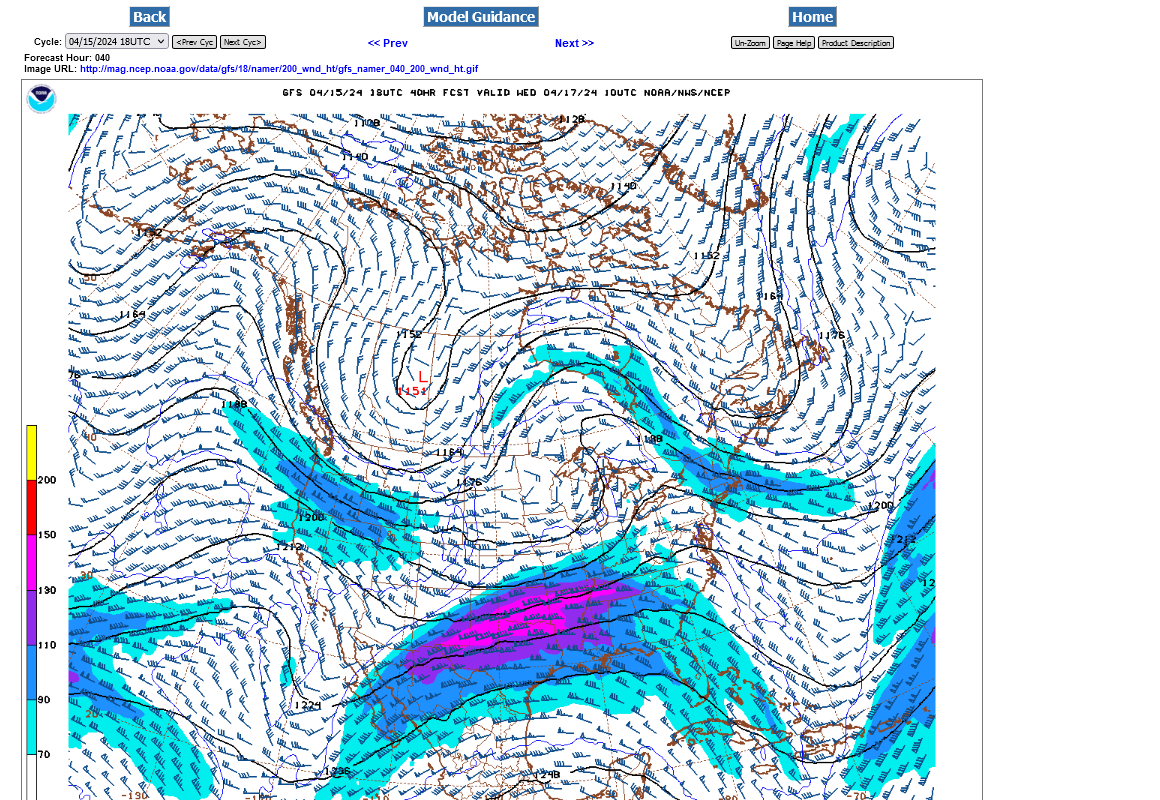Click the blue legend swatch above 90
The image size is (1160, 800).
pyautogui.click(x=31, y=672)
